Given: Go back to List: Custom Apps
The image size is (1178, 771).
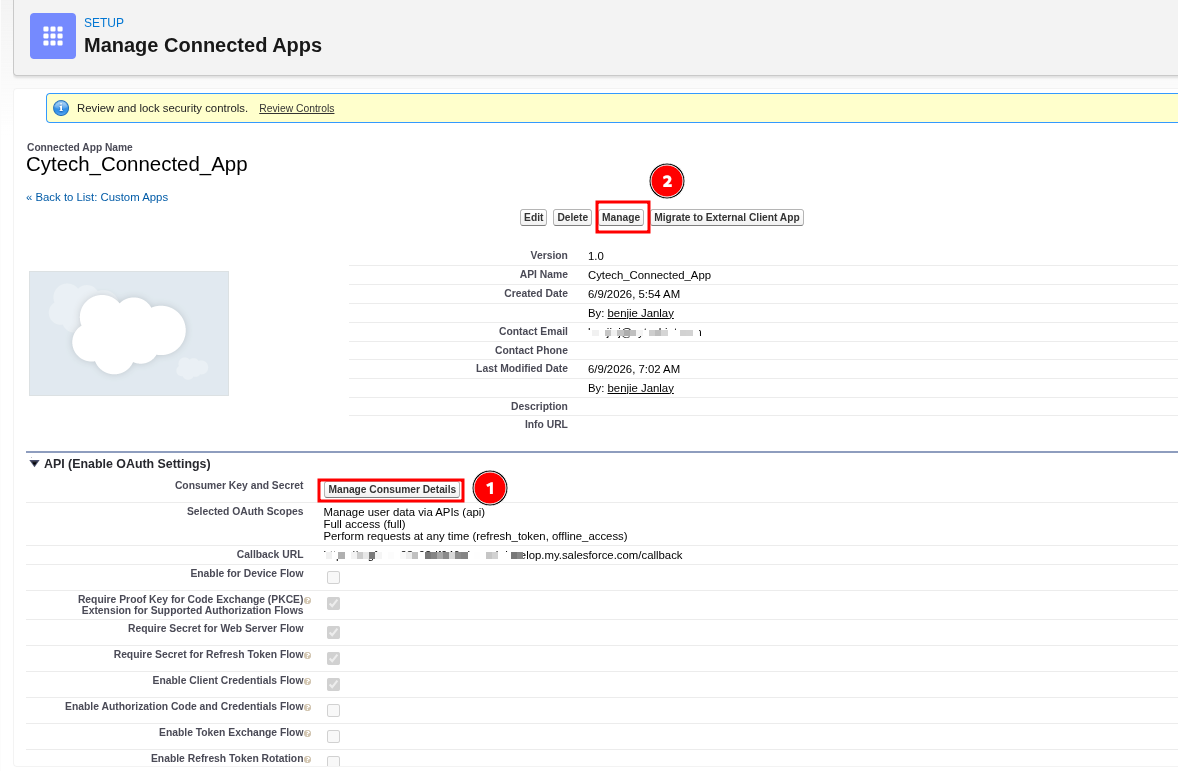Looking at the screenshot, I should tap(97, 197).
